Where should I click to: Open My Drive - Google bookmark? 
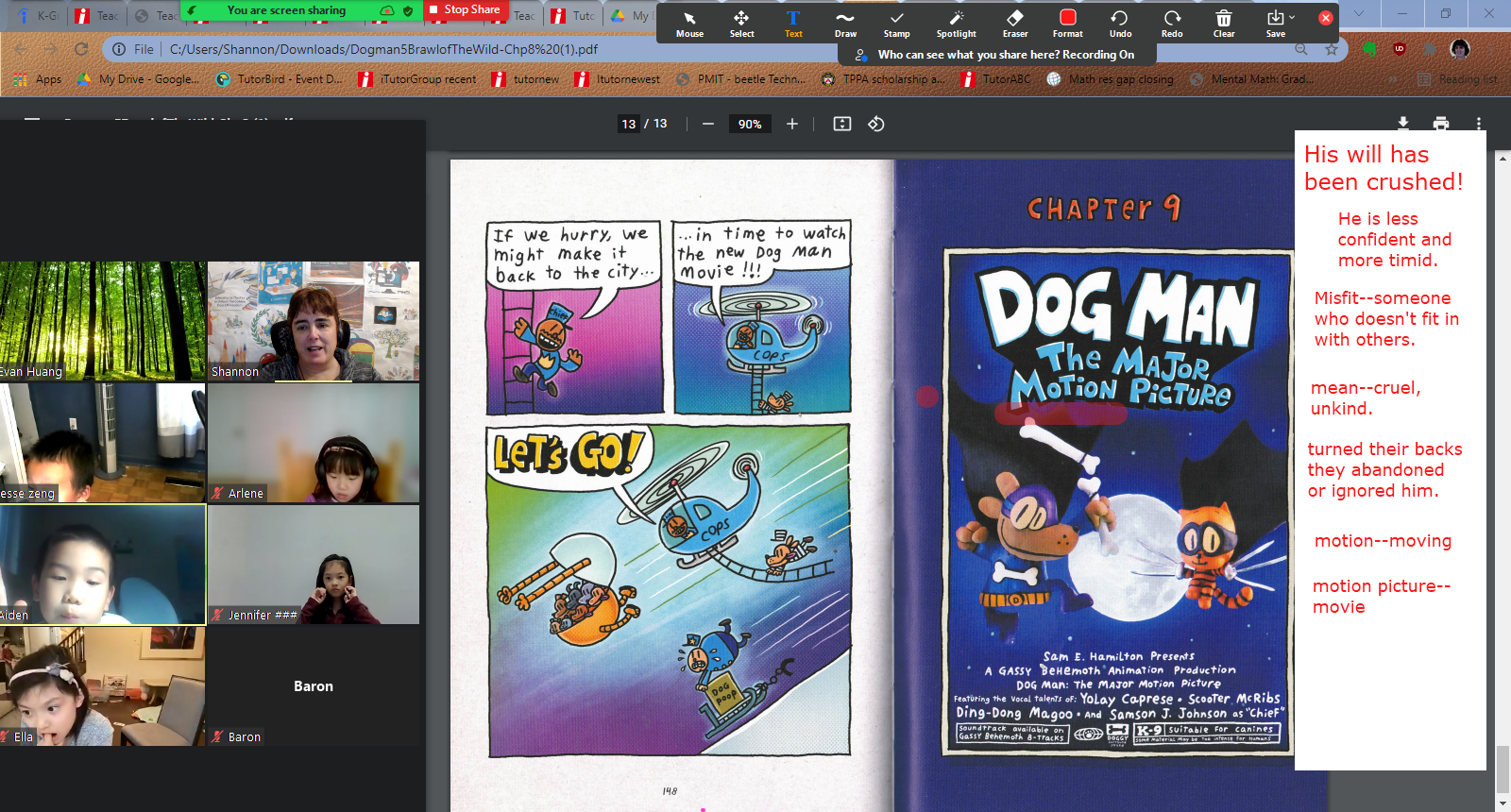click(138, 79)
